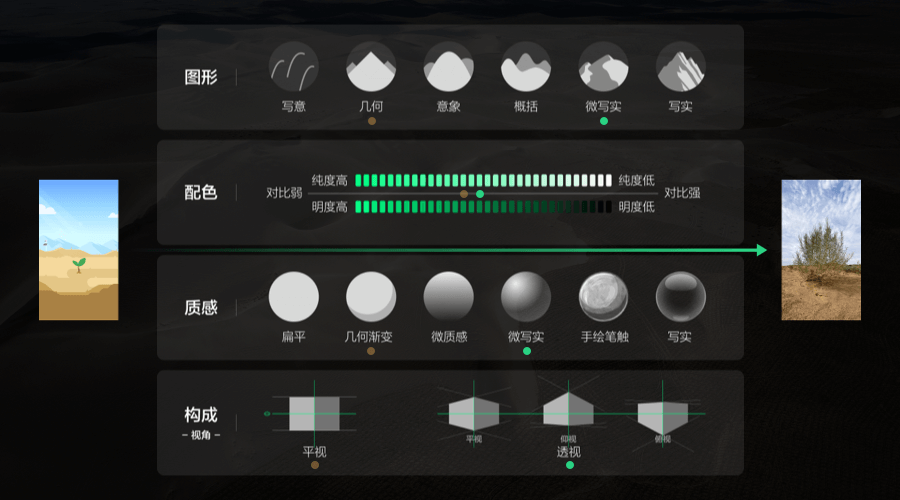Select the 概括 mountain shape icon
This screenshot has width=900, height=500.
[526, 67]
